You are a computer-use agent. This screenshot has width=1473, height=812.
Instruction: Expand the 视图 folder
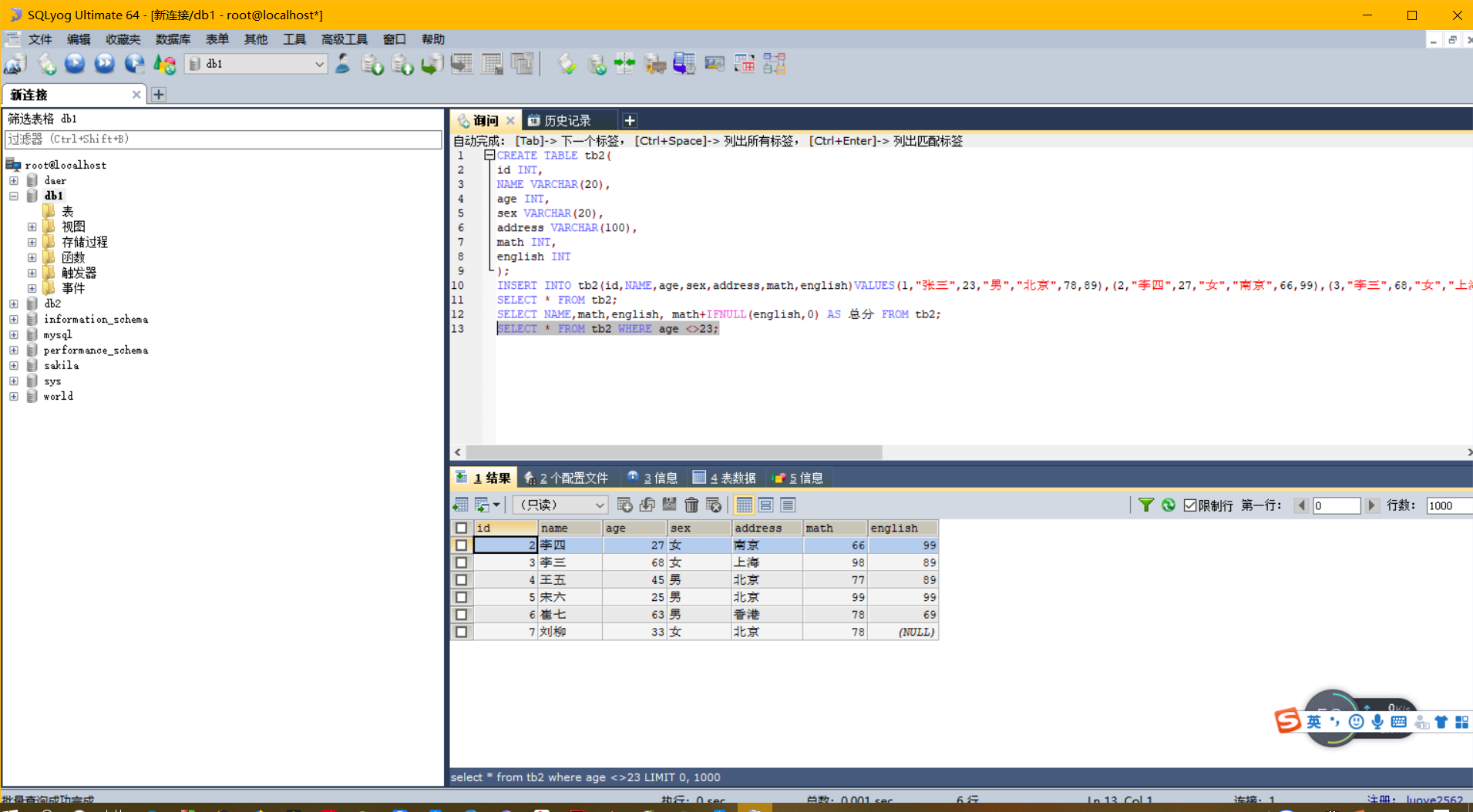(32, 226)
